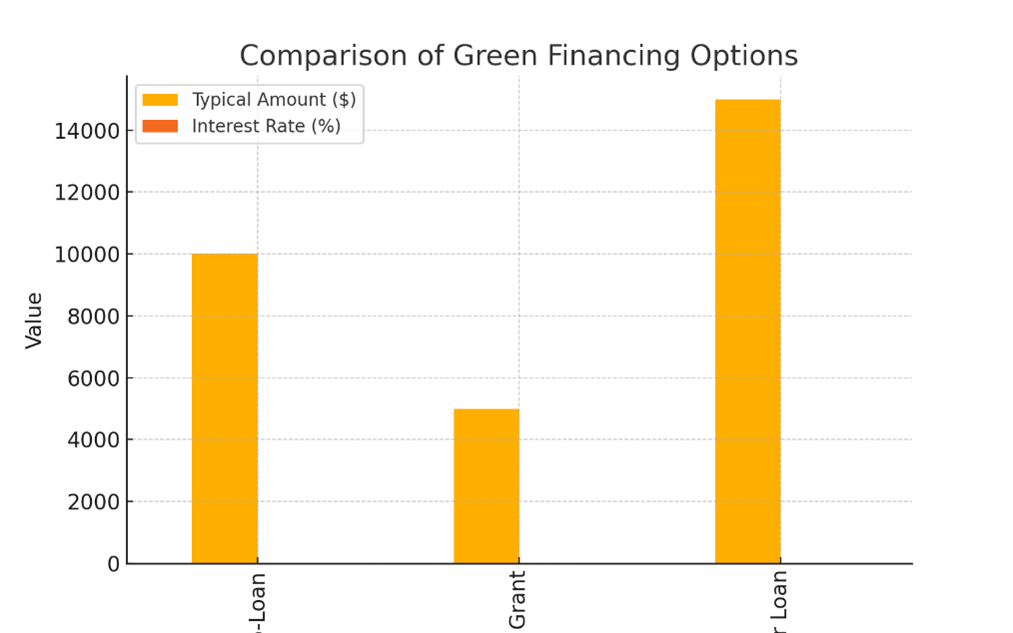Click the "Grant" x-axis category label
Screen dimensions: 1013x633
pyautogui.click(x=517, y=600)
